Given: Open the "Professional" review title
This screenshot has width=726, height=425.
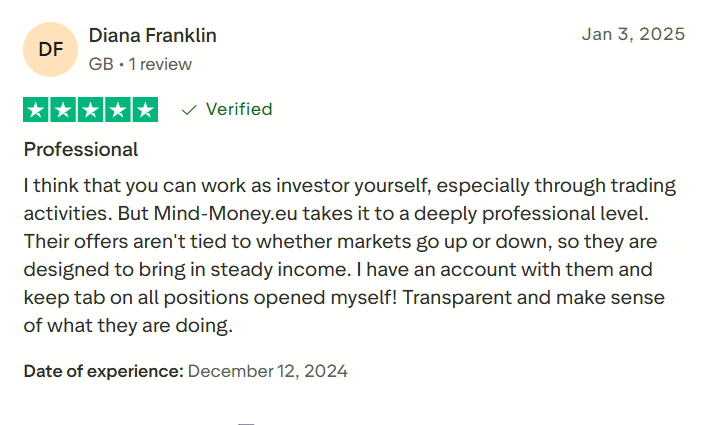Looking at the screenshot, I should 81,150.
